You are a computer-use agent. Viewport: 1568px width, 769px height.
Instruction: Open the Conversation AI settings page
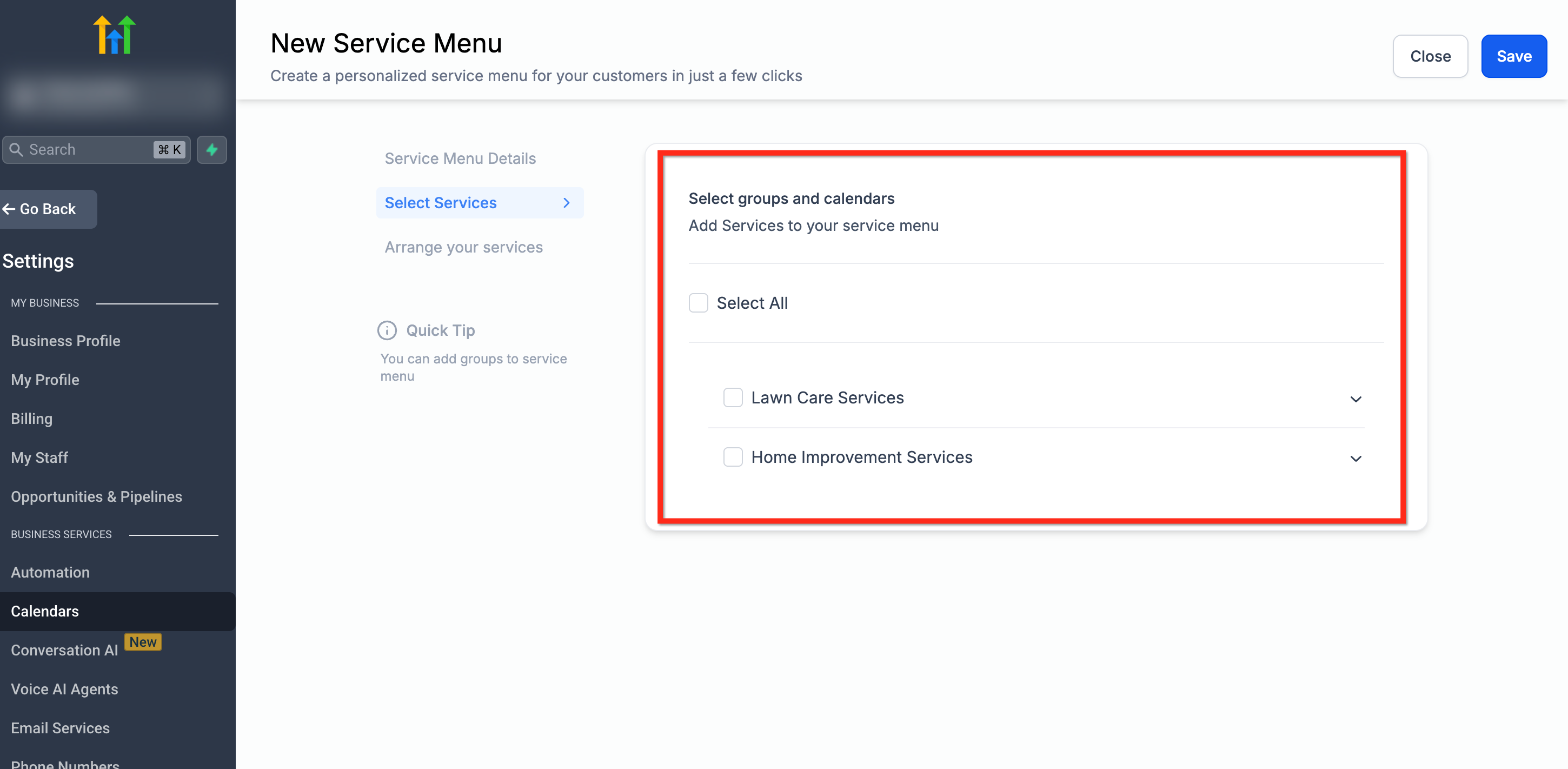(64, 650)
